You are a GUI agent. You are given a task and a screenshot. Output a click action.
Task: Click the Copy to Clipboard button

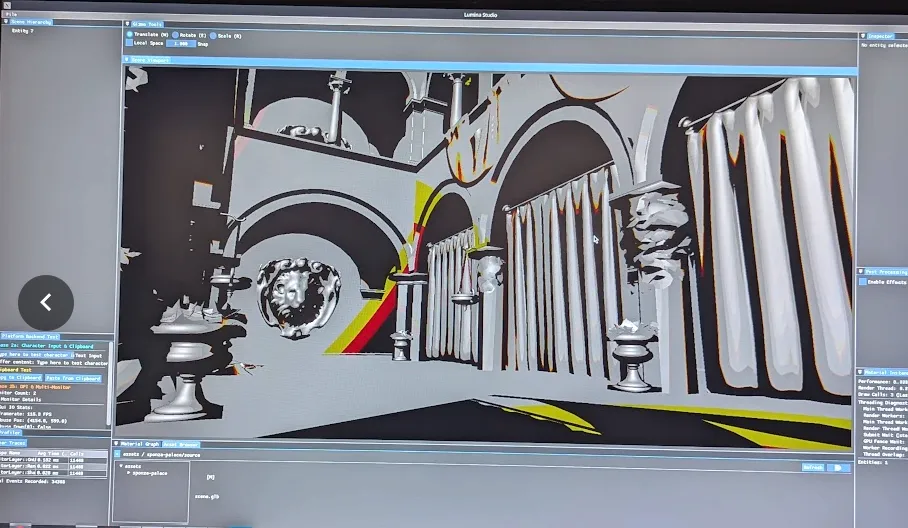pyautogui.click(x=21, y=377)
